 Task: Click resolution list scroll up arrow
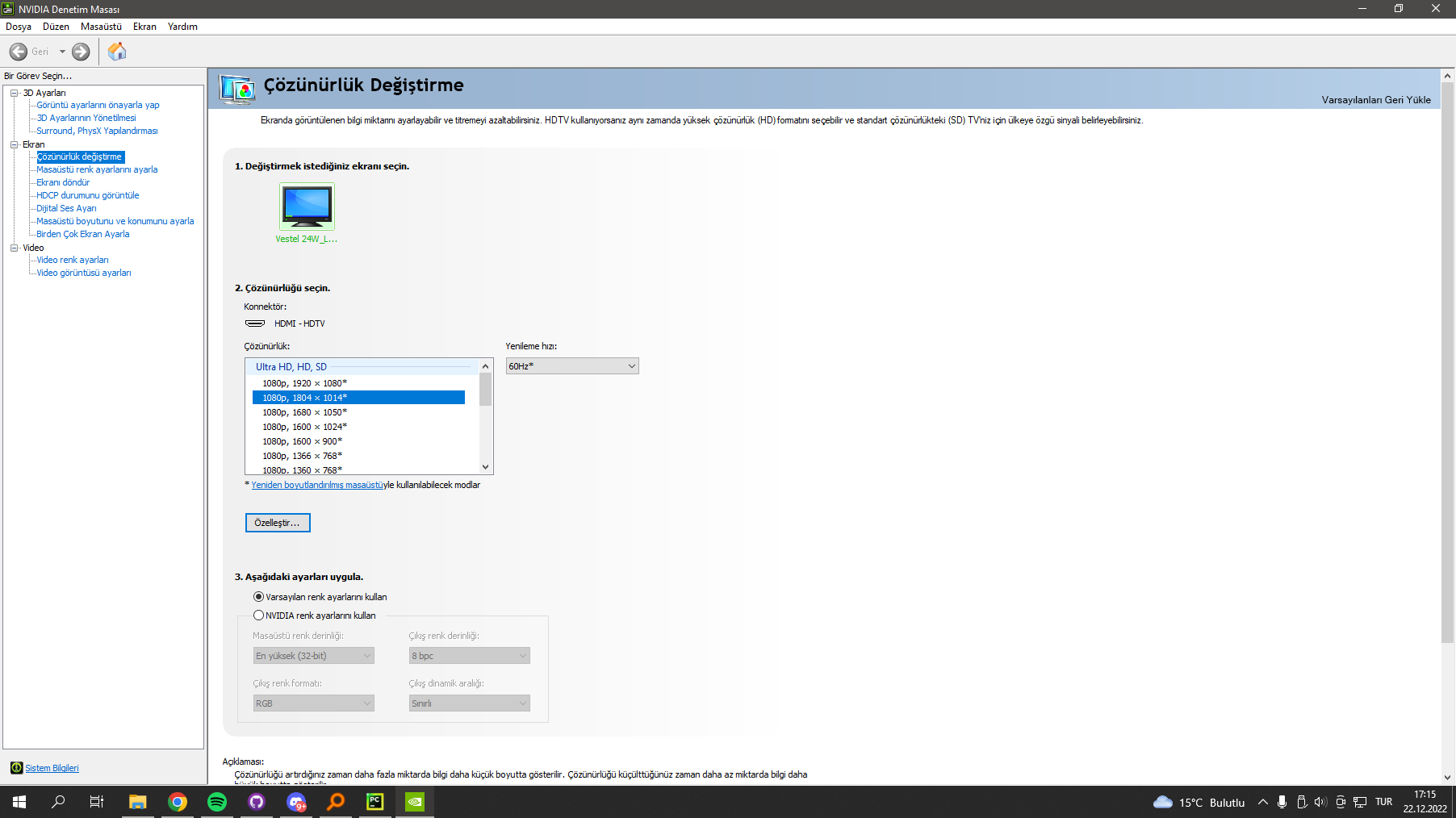486,366
